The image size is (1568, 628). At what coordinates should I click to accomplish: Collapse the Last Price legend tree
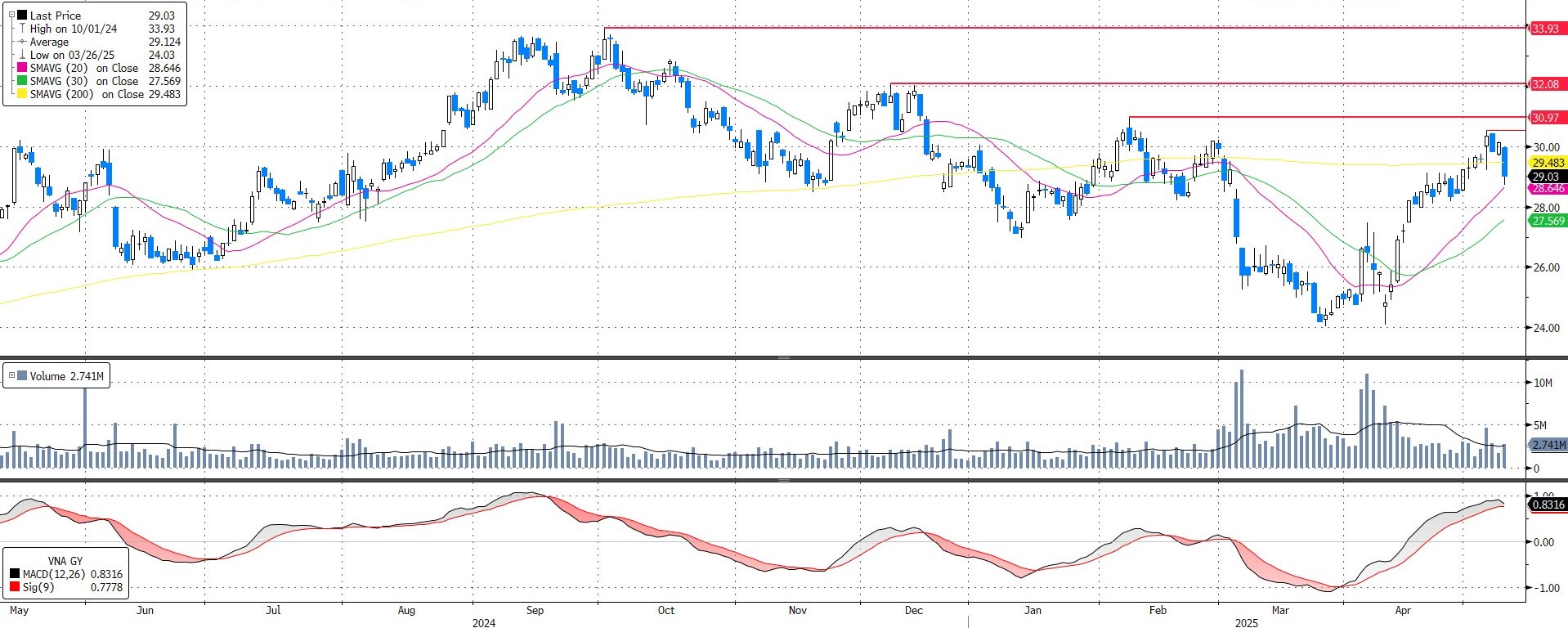(x=11, y=15)
